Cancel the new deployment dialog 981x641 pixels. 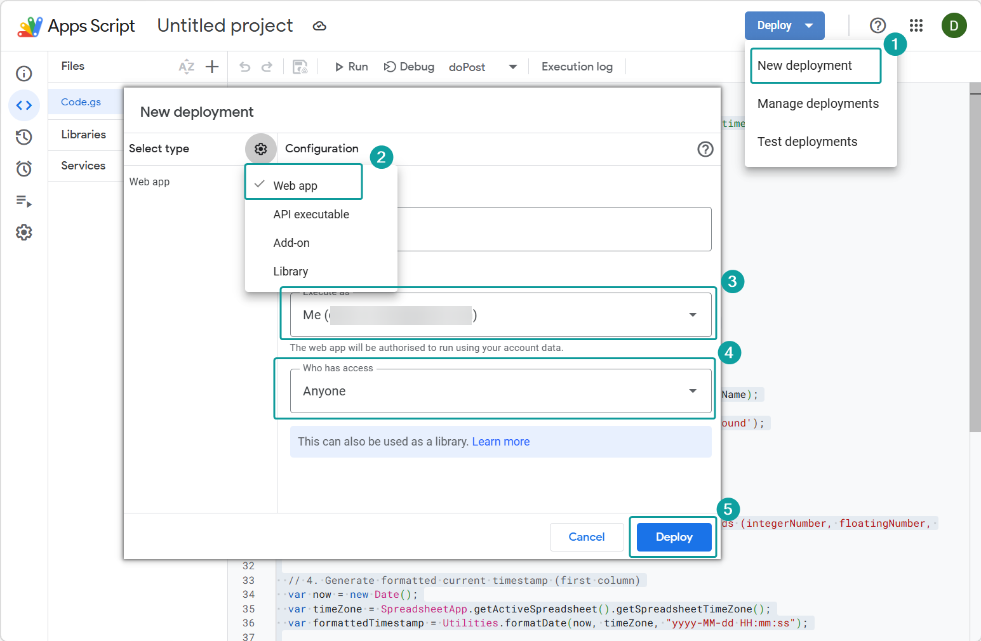[x=586, y=537]
